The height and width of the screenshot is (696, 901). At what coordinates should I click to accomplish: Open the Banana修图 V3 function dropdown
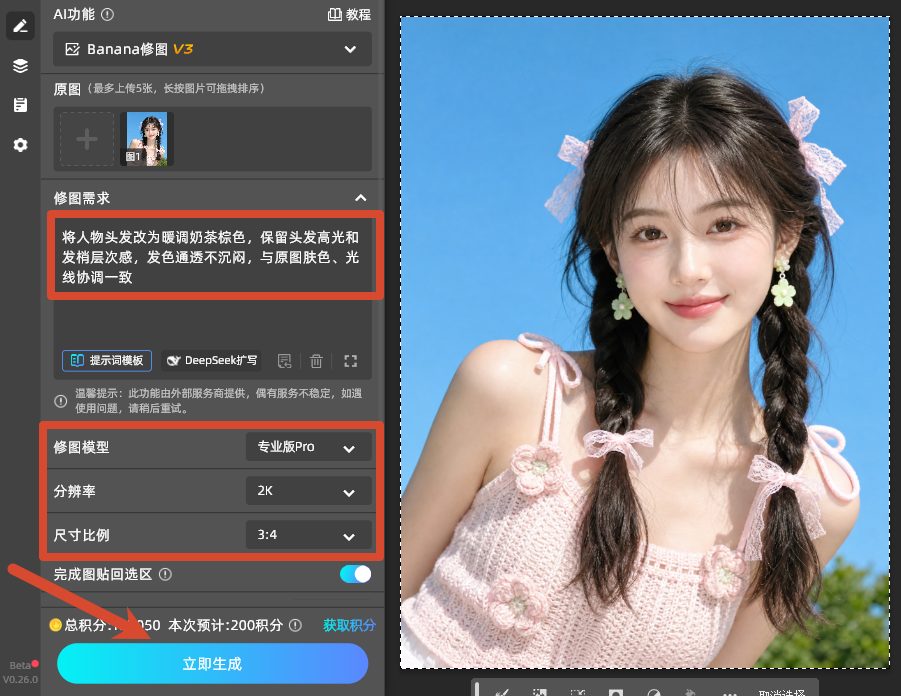[212, 49]
